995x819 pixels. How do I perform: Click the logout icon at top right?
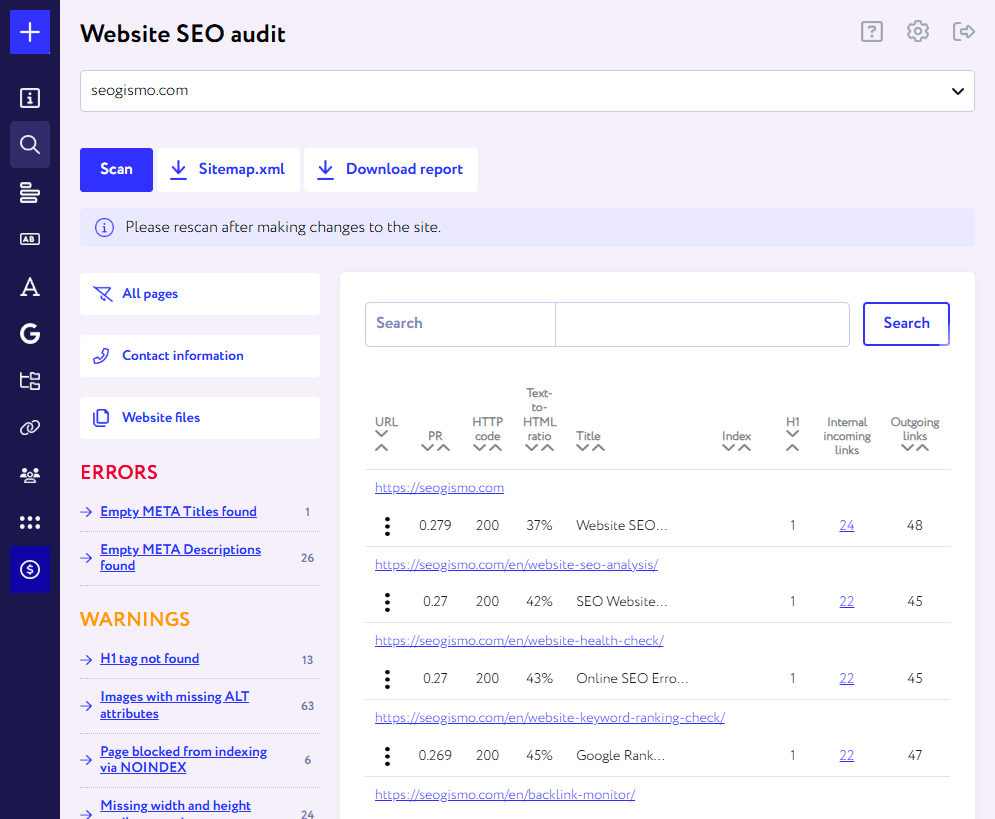point(963,32)
